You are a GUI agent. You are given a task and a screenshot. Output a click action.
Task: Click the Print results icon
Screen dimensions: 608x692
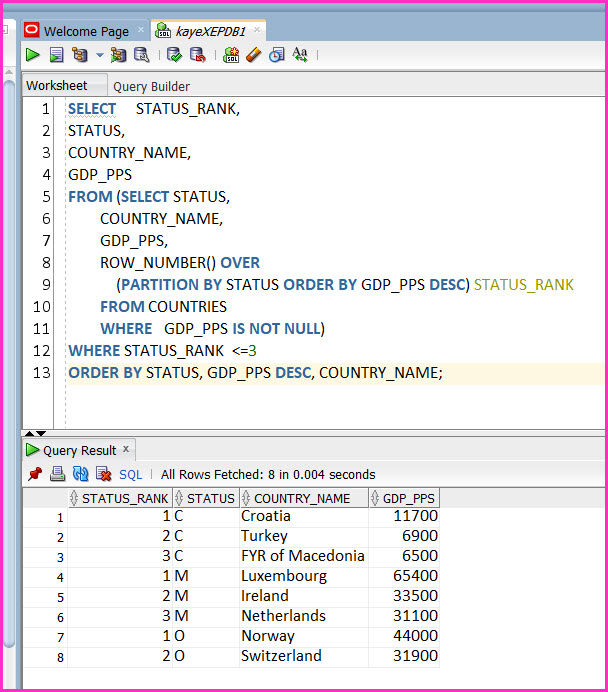(57, 474)
